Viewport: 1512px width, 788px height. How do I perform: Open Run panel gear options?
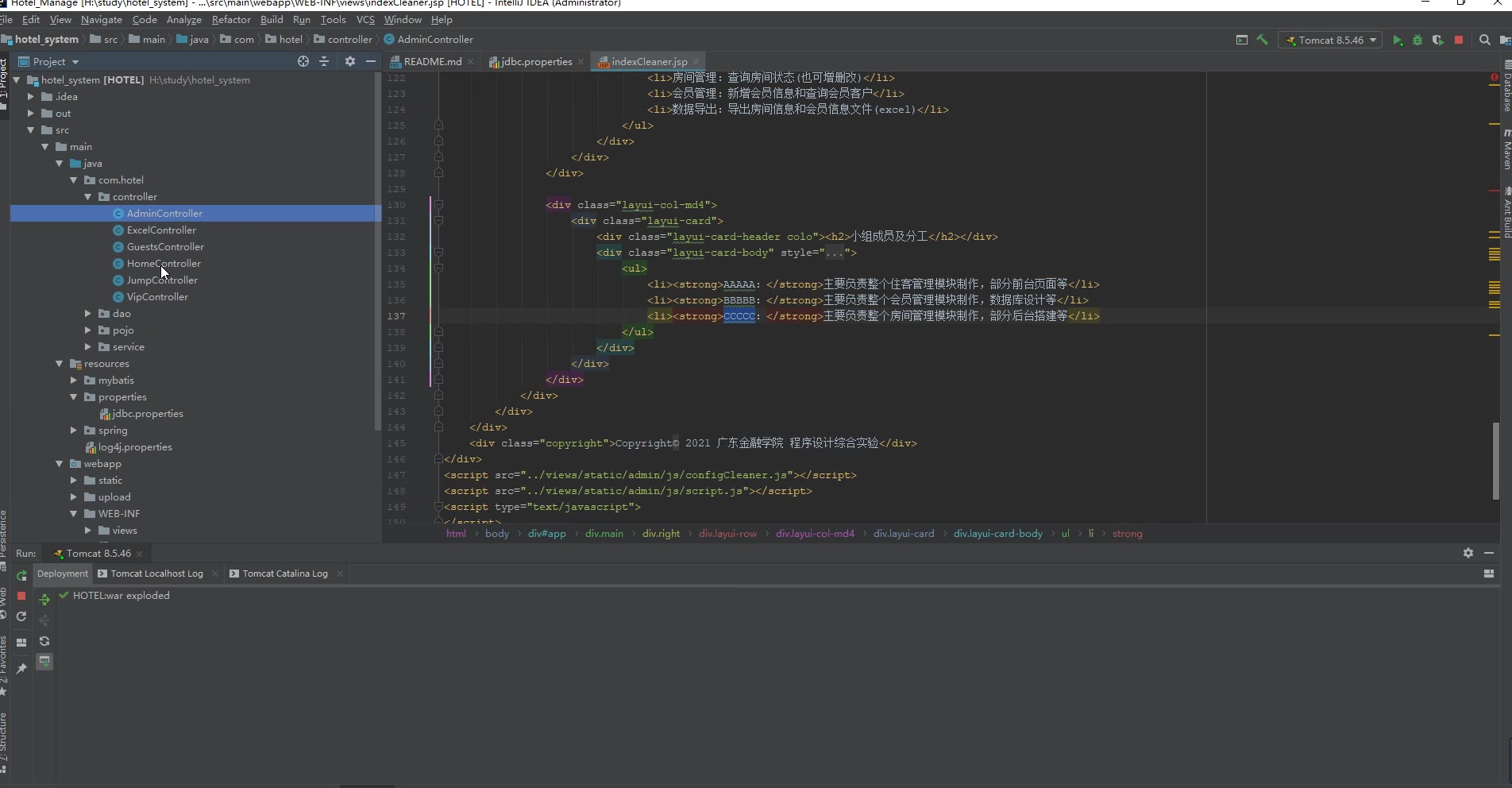[1468, 553]
